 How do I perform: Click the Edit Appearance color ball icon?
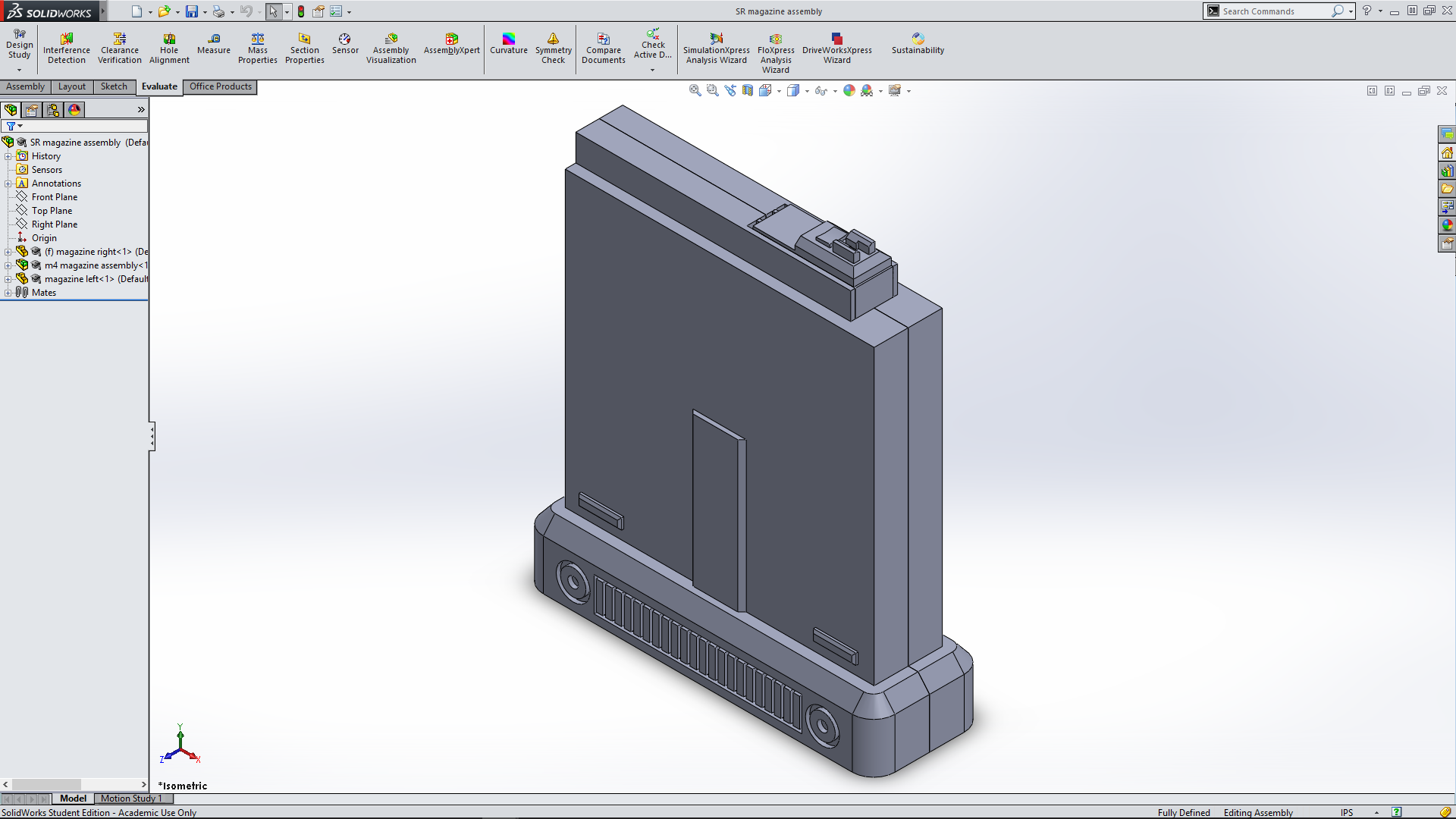[849, 90]
